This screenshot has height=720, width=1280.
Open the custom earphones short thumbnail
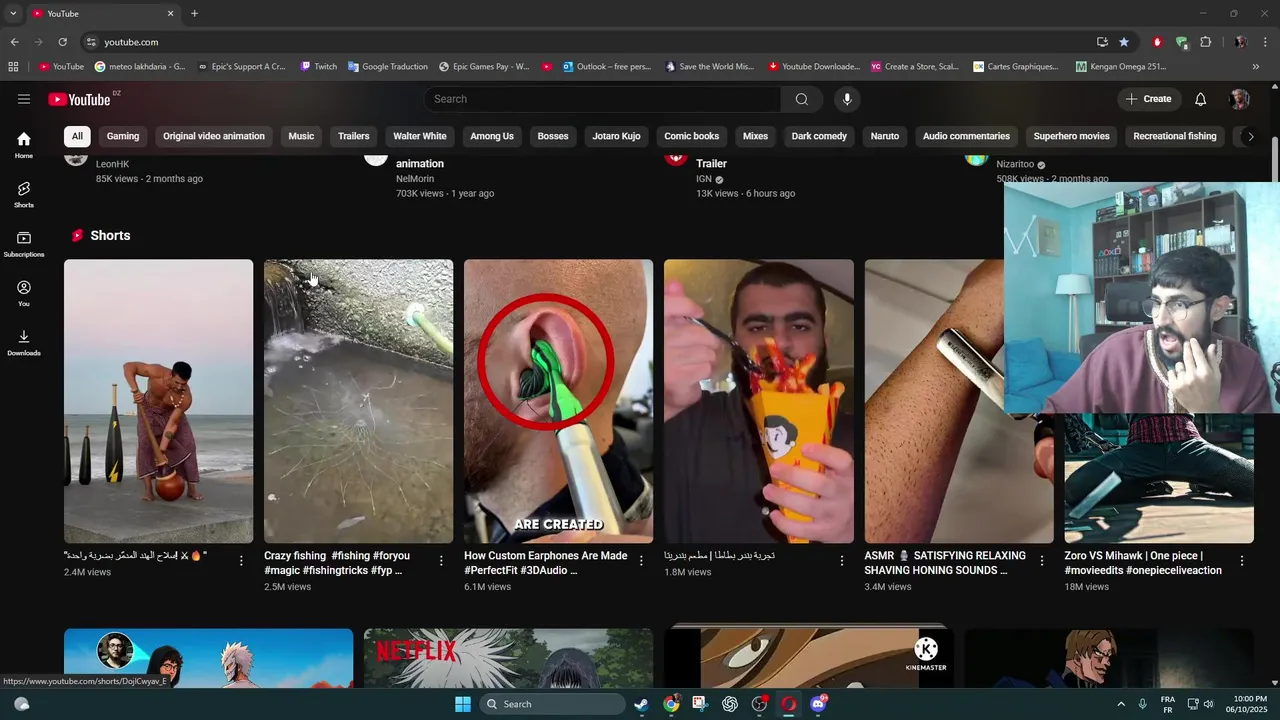click(558, 401)
